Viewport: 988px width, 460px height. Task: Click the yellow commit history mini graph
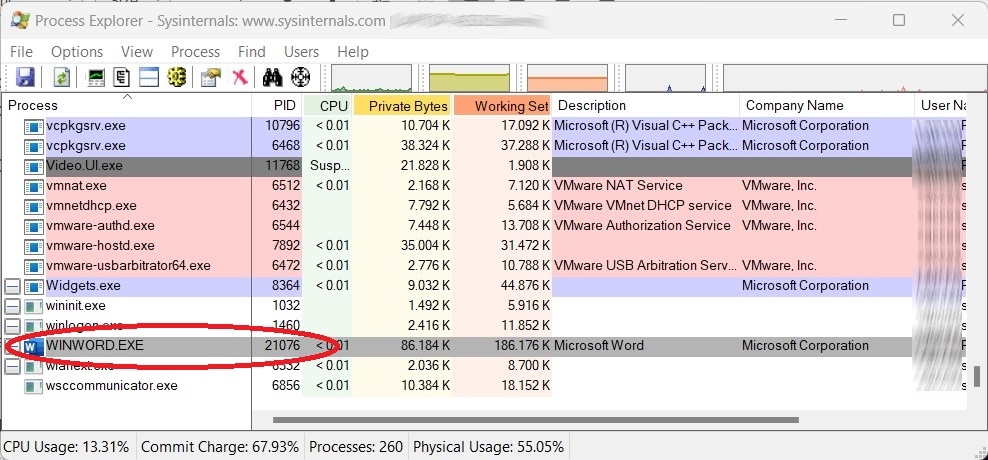click(x=469, y=78)
